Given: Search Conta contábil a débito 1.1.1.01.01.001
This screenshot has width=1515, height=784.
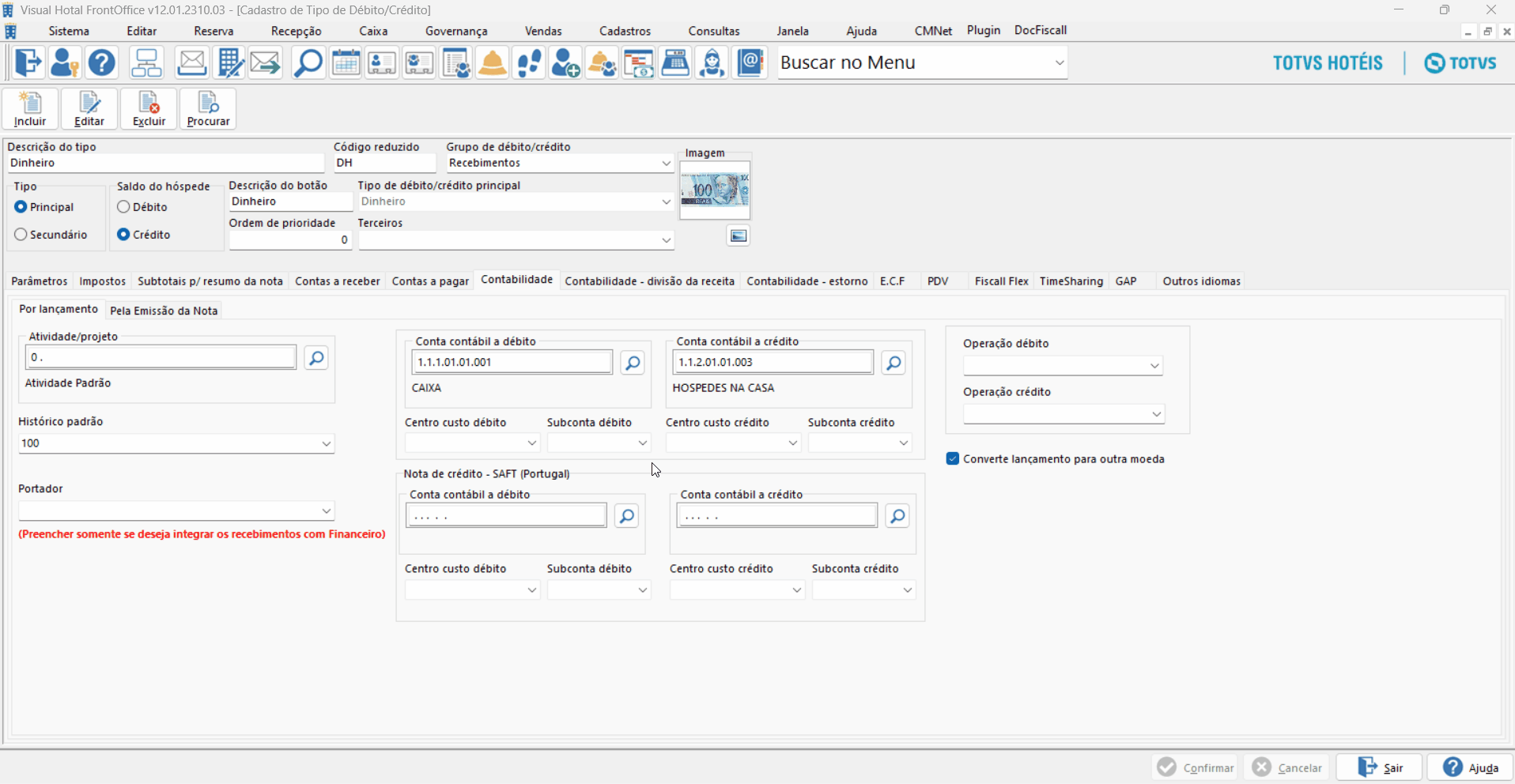Looking at the screenshot, I should (x=633, y=363).
